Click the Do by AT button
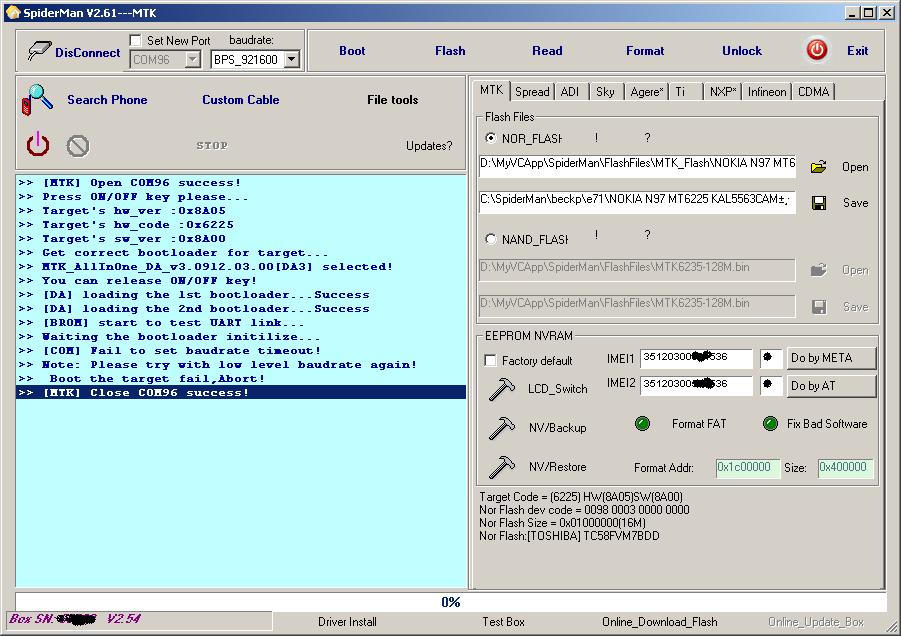901x636 pixels. pos(831,386)
